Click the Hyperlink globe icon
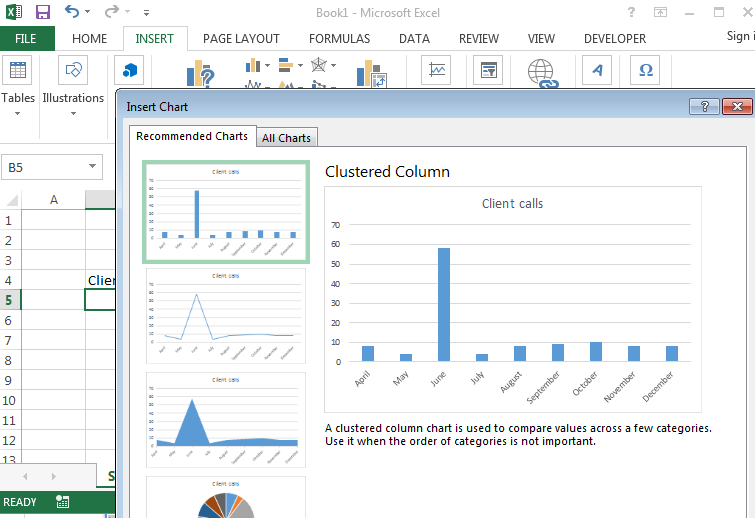The image size is (755, 518). click(x=541, y=73)
